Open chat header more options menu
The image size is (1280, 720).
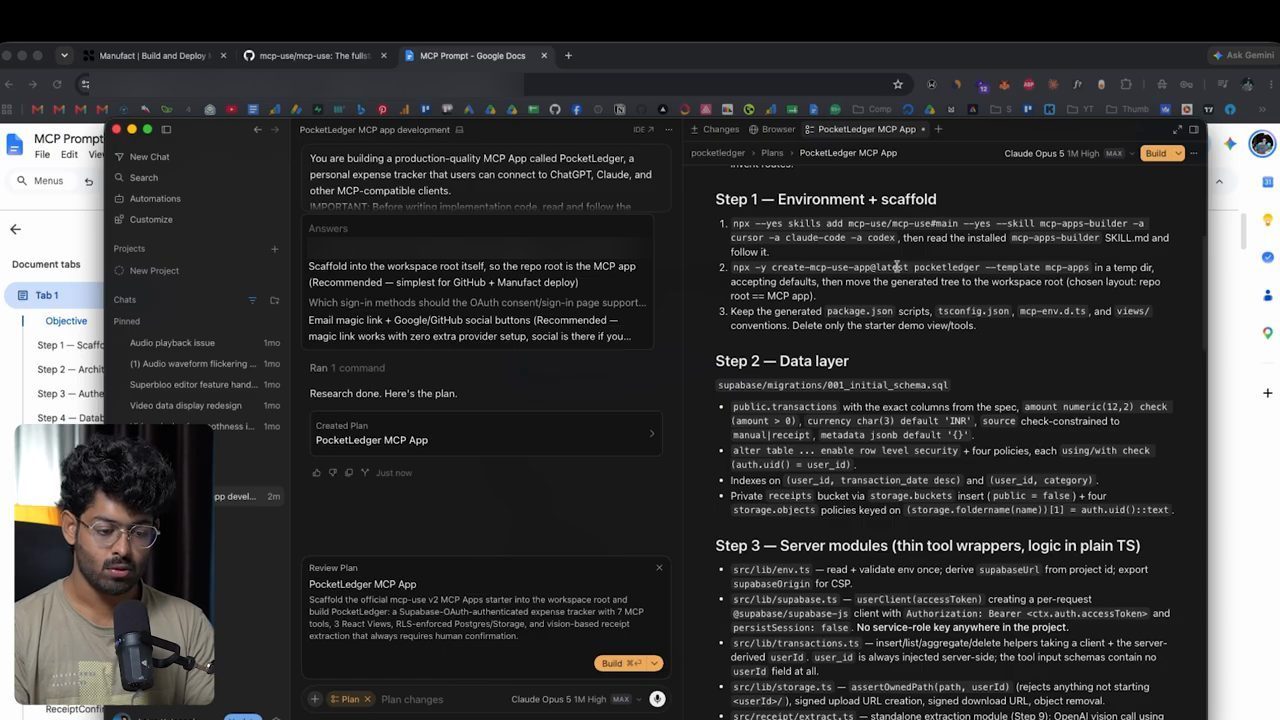pyautogui.click(x=668, y=130)
